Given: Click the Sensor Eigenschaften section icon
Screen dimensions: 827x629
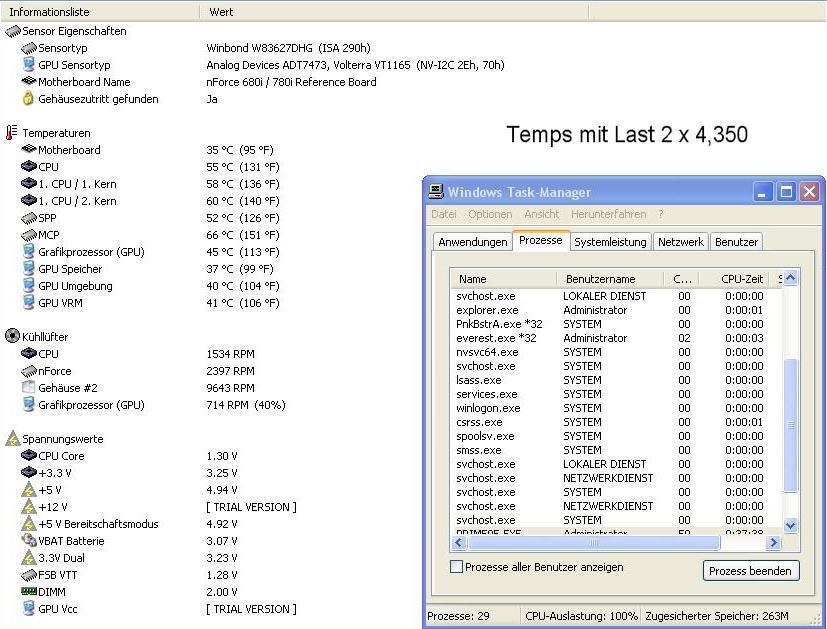Looking at the screenshot, I should (x=13, y=32).
